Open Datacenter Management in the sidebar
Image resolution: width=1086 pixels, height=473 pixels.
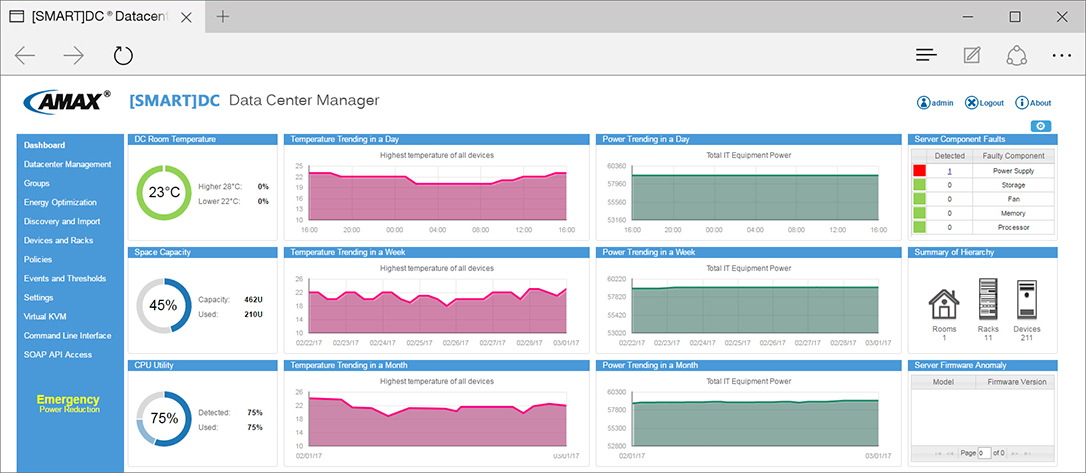point(67,164)
